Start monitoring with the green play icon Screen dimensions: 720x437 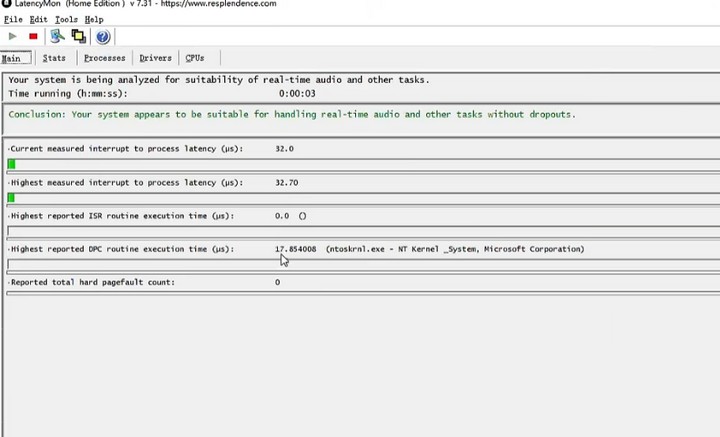pos(12,37)
